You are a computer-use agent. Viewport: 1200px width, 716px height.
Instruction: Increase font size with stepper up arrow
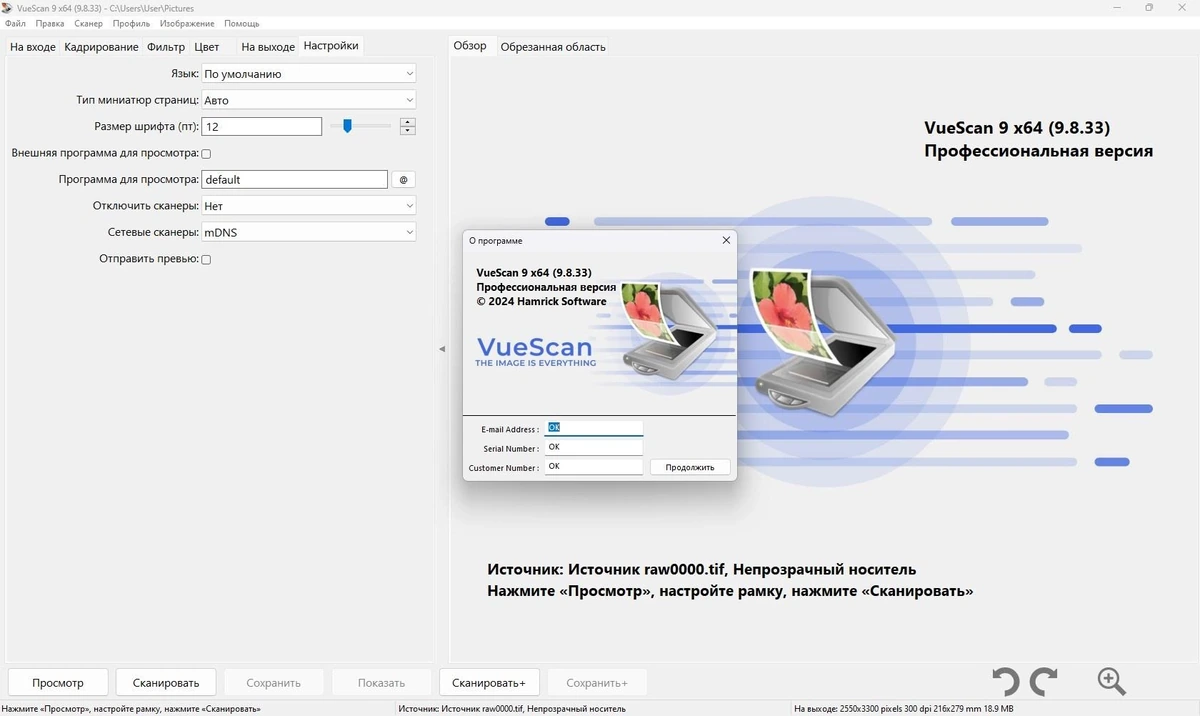(407, 122)
